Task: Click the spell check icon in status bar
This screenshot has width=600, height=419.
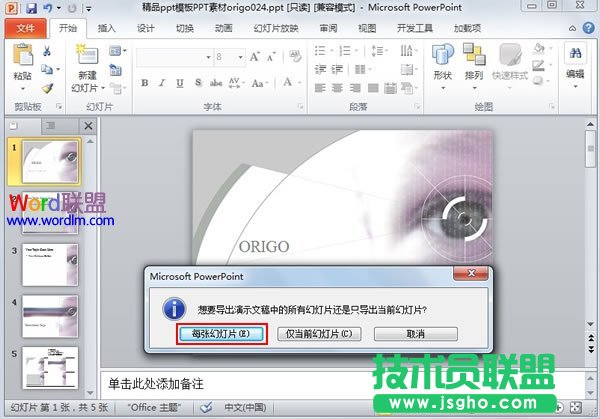Action: click(206, 407)
